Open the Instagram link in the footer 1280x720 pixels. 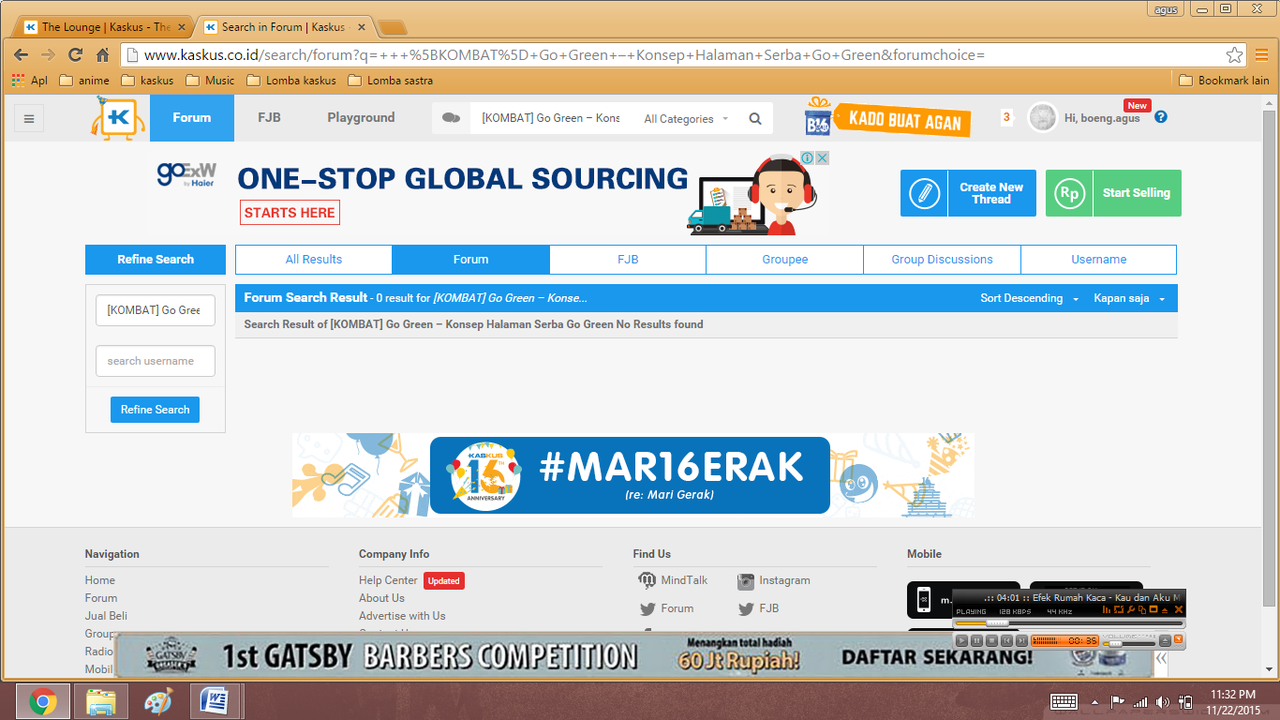[x=774, y=580]
